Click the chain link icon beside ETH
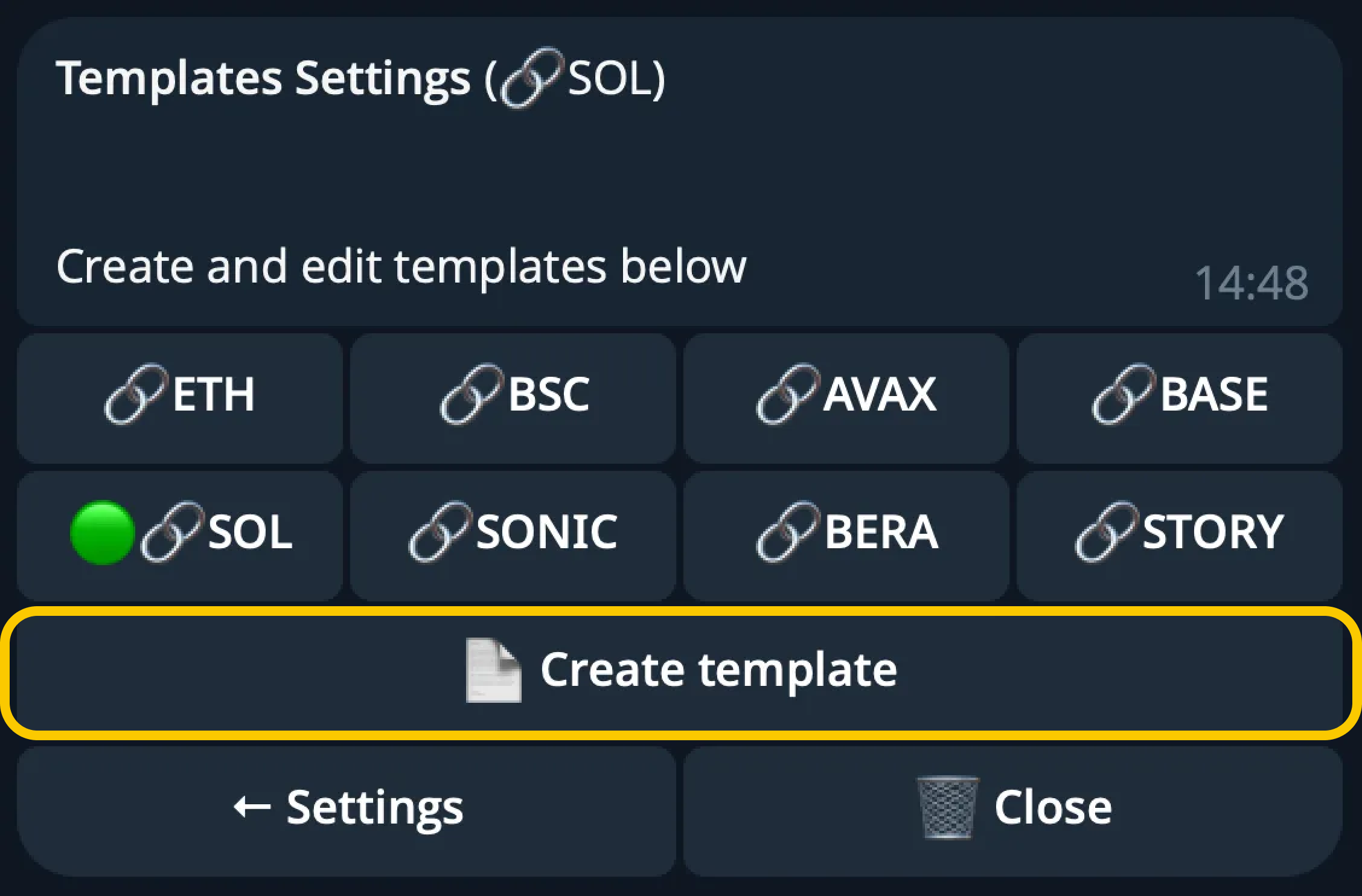The image size is (1362, 896). (136, 394)
